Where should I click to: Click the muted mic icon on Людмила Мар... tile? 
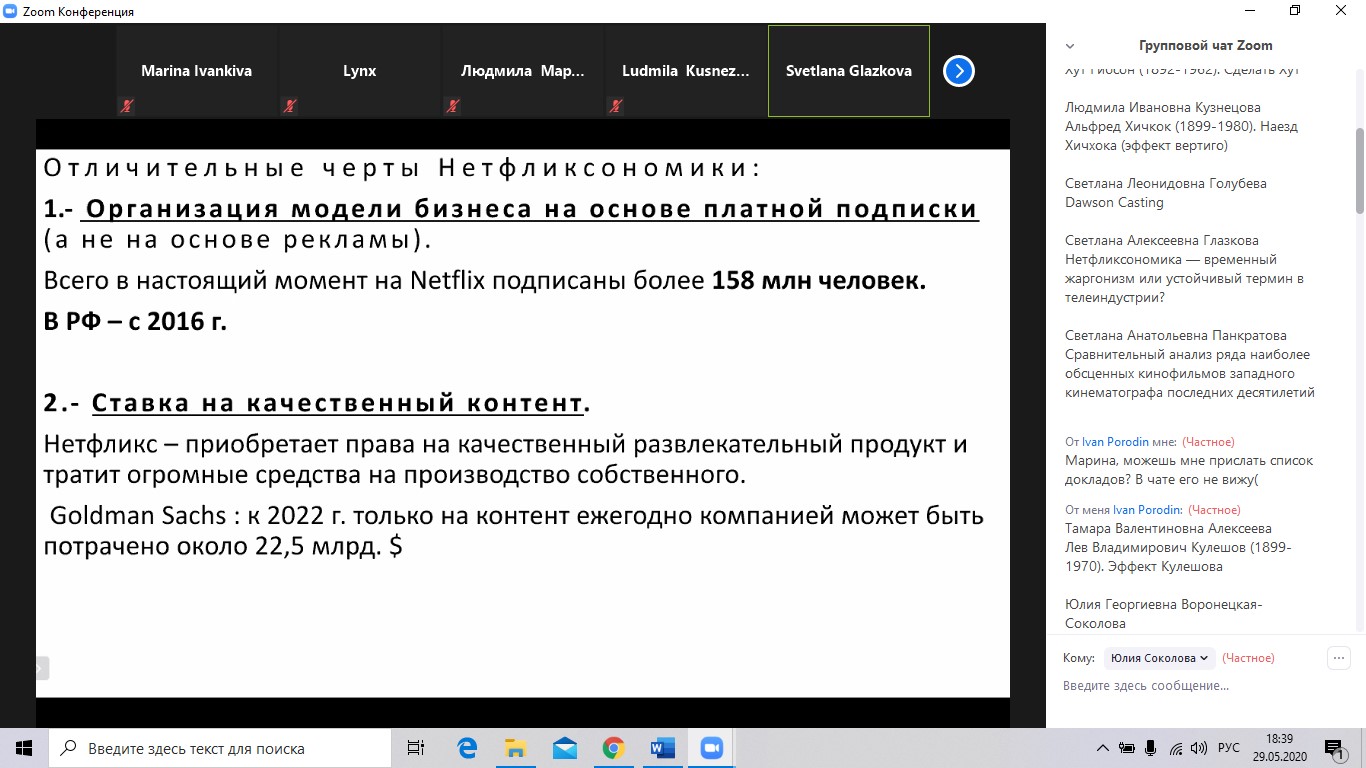pyautogui.click(x=452, y=106)
